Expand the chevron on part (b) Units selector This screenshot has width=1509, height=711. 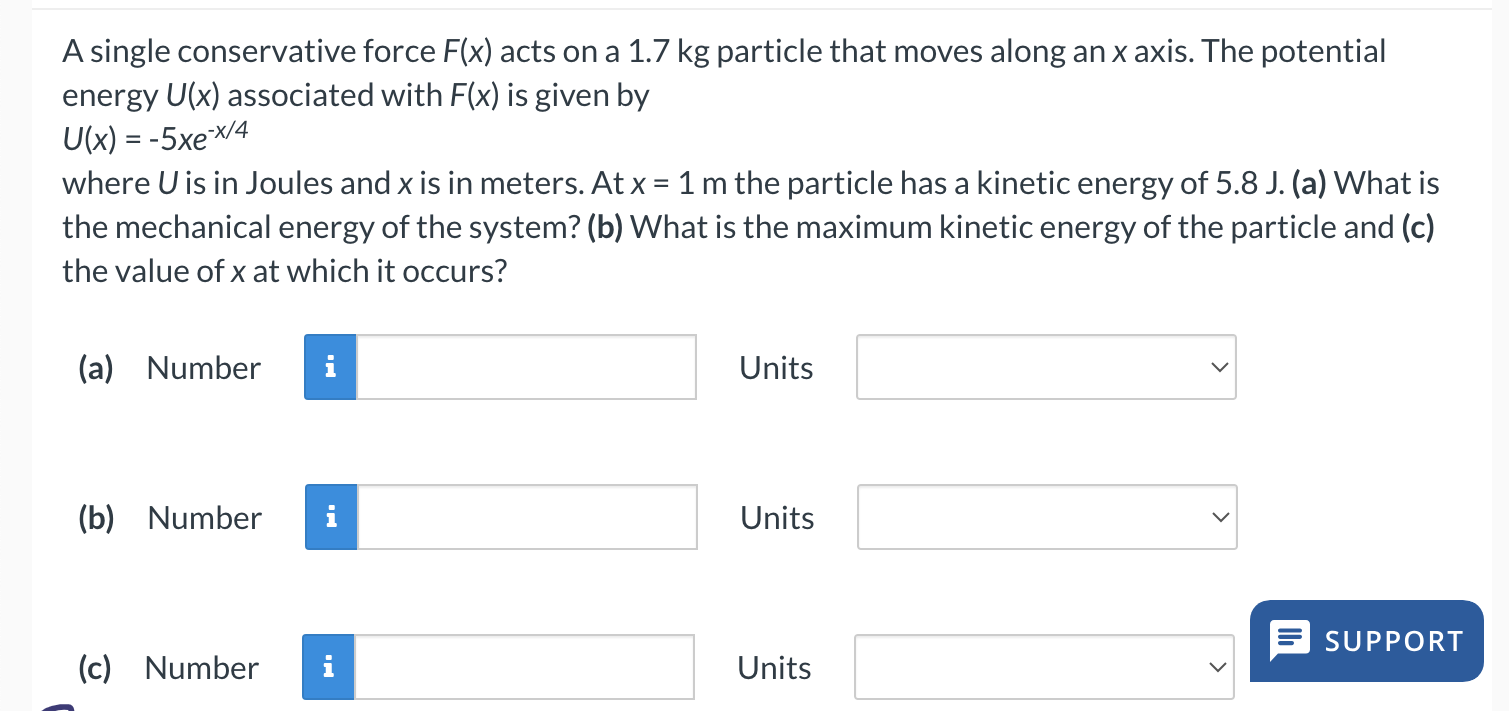pyautogui.click(x=1219, y=517)
